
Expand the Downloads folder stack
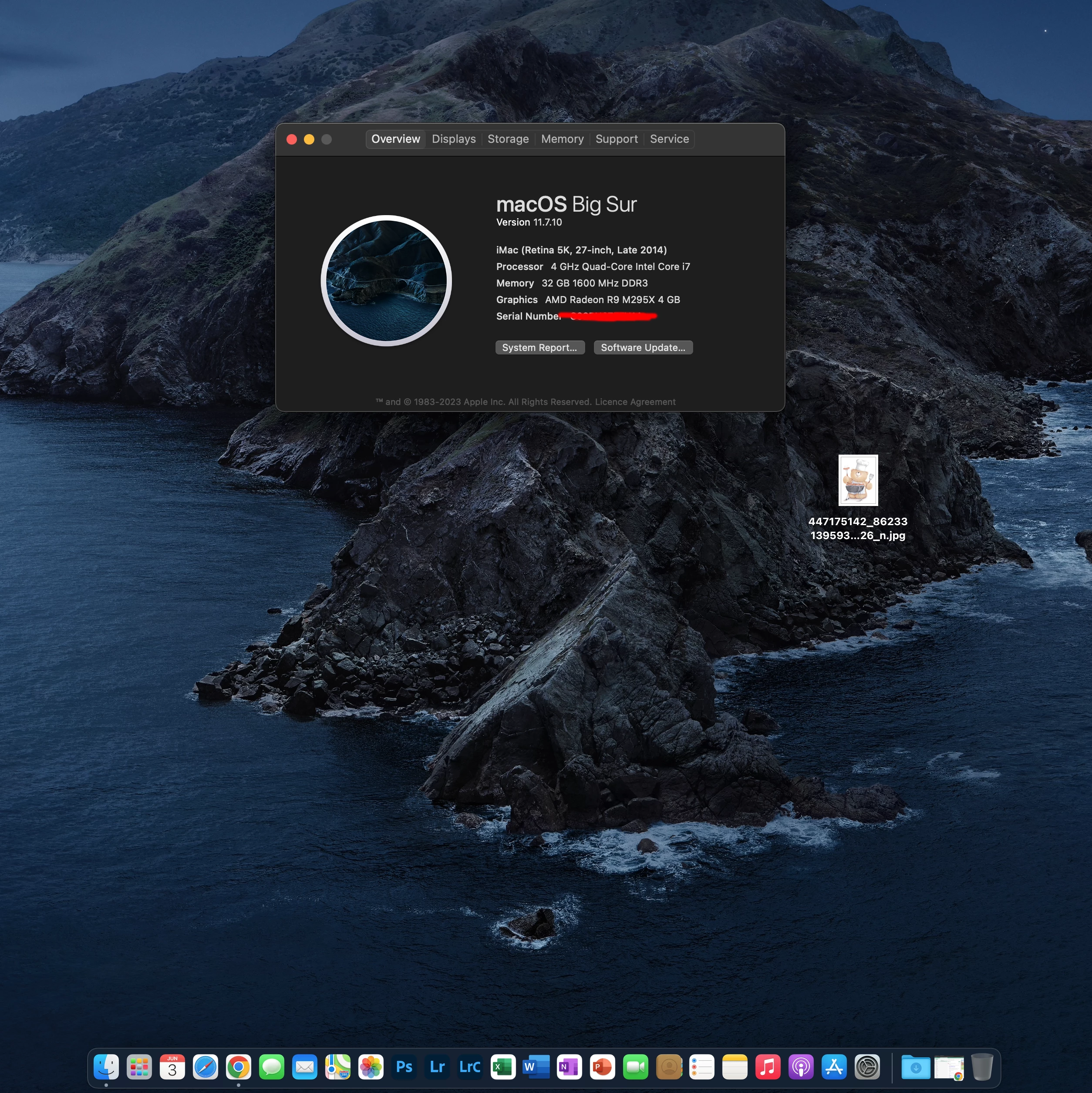click(x=916, y=1067)
